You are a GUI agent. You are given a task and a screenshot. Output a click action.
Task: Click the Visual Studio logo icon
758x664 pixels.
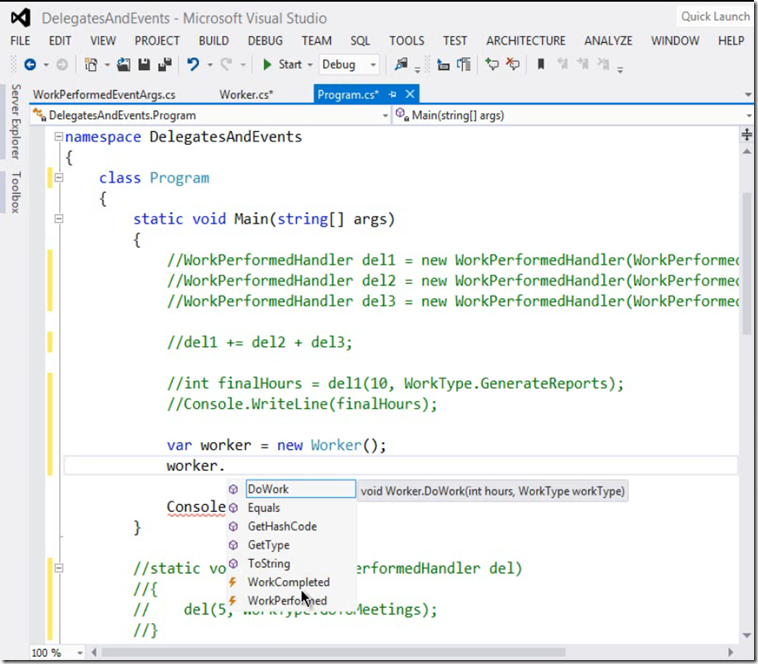point(21,18)
